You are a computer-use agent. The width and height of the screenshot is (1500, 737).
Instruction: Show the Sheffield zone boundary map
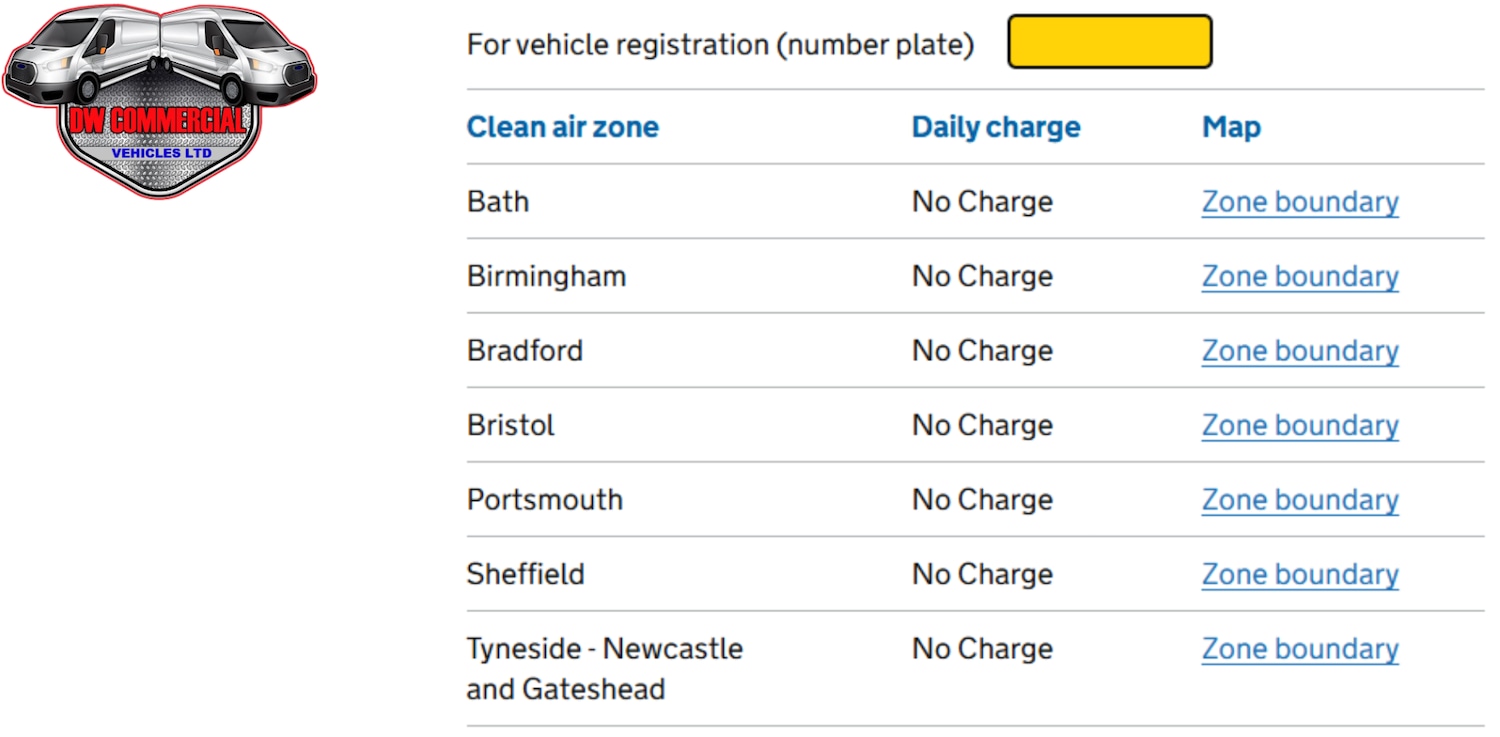[1299, 575]
